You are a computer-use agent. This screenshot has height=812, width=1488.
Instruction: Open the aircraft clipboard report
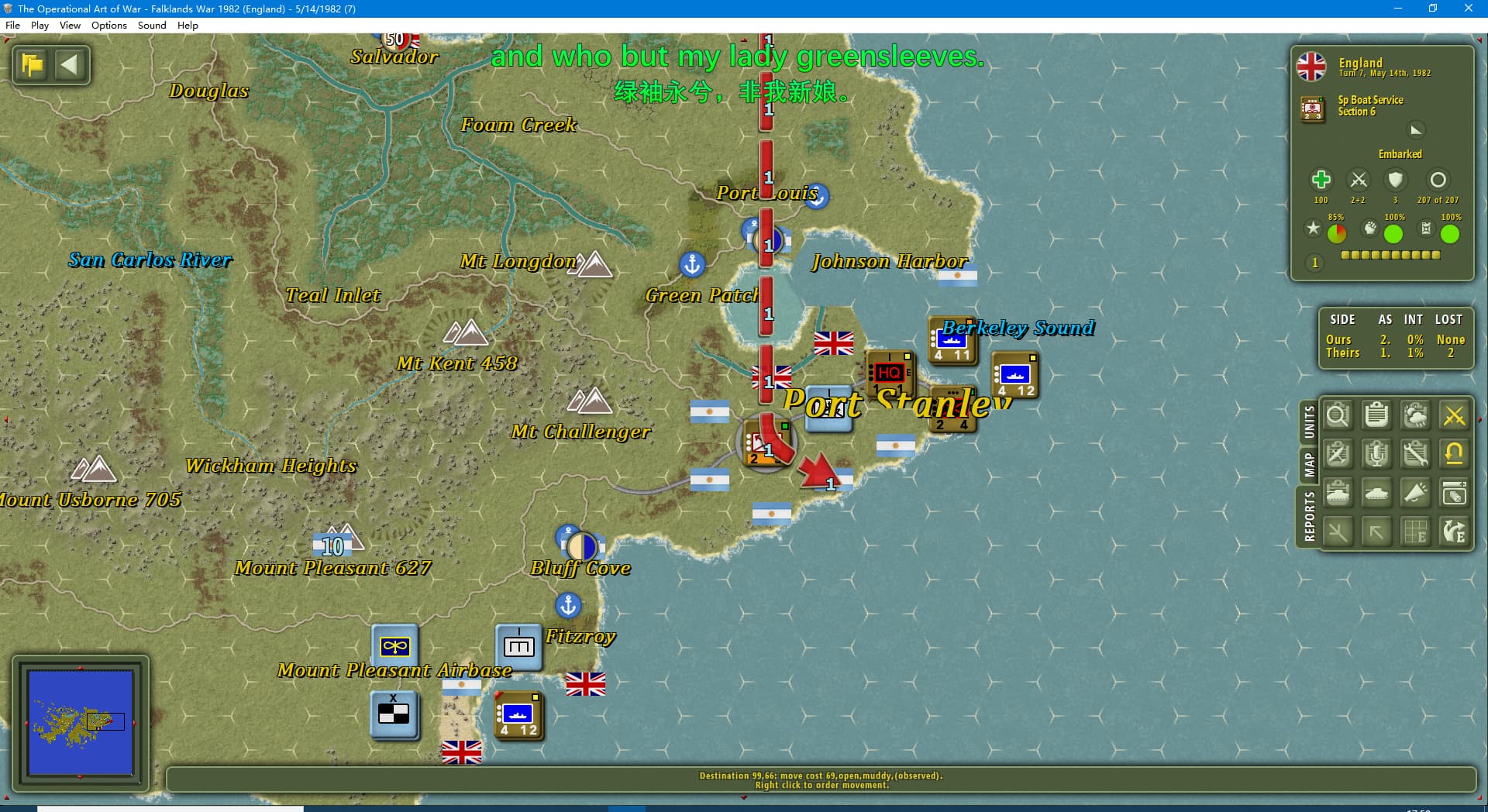tap(1338, 454)
